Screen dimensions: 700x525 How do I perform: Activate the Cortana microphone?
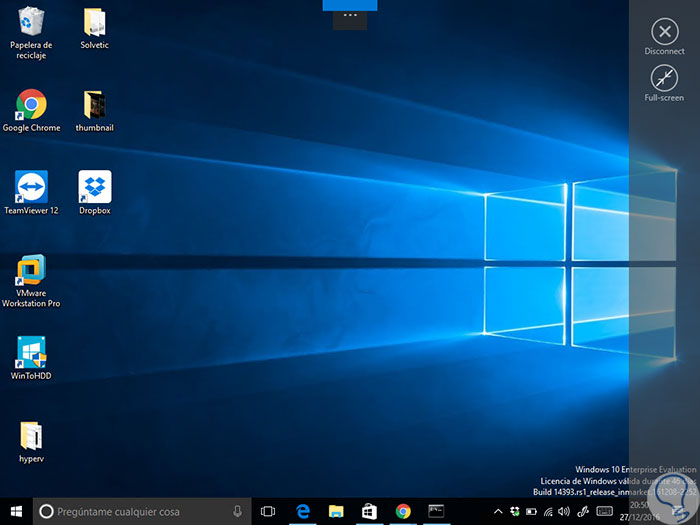(x=238, y=512)
